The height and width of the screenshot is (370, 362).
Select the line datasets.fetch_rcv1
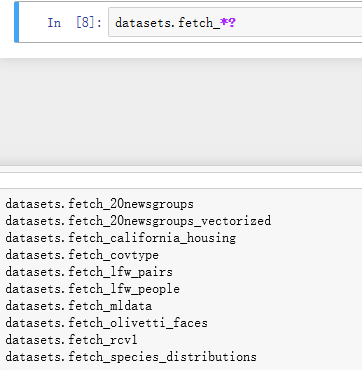click(71, 340)
